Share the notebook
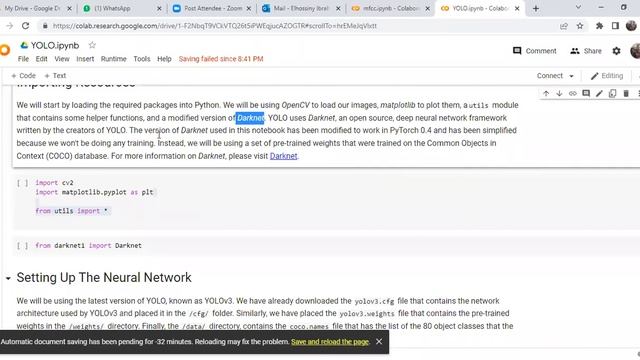This screenshot has height=360, width=640. tap(586, 51)
